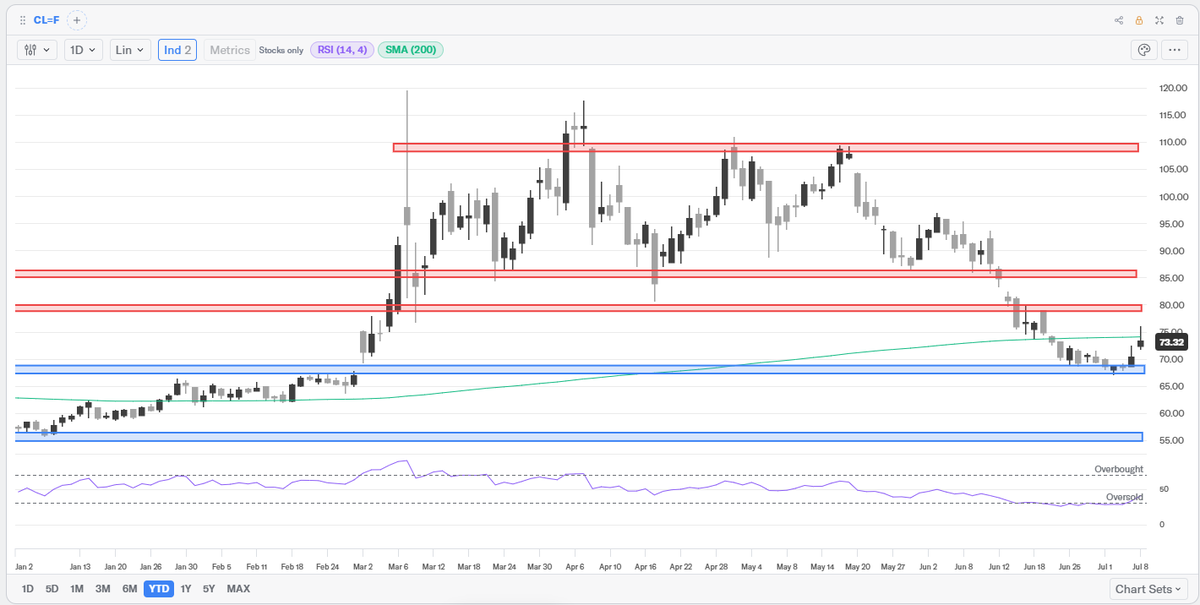Open the chart type settings dropdown
Screen dimensions: 1200x605
tap(38, 50)
